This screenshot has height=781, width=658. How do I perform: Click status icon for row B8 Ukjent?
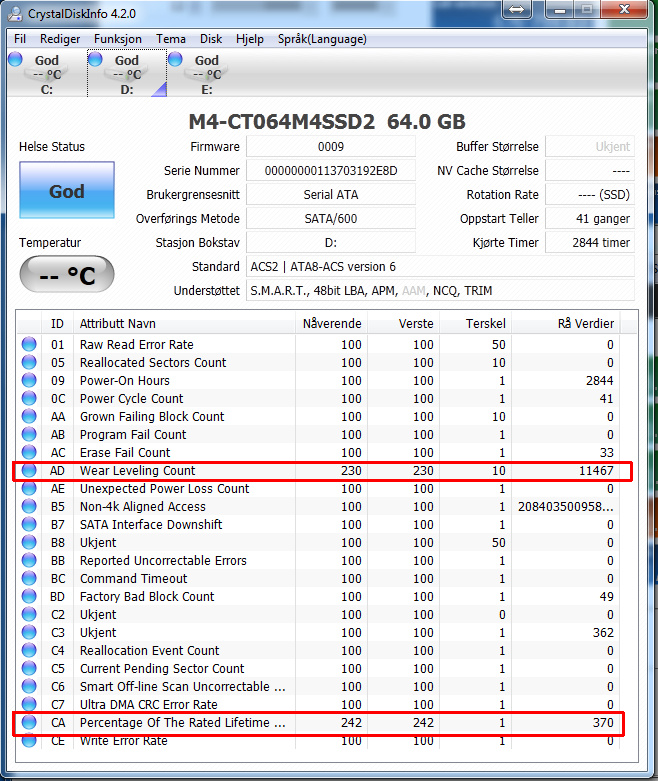coord(29,542)
